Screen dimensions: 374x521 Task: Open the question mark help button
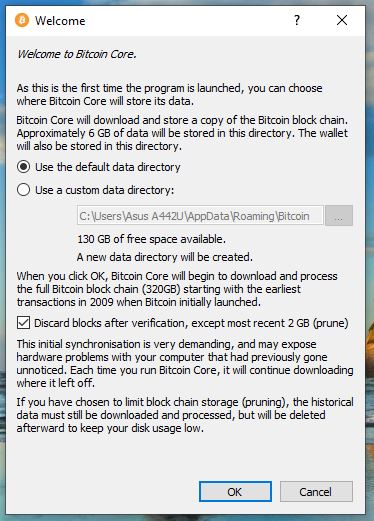tap(297, 20)
